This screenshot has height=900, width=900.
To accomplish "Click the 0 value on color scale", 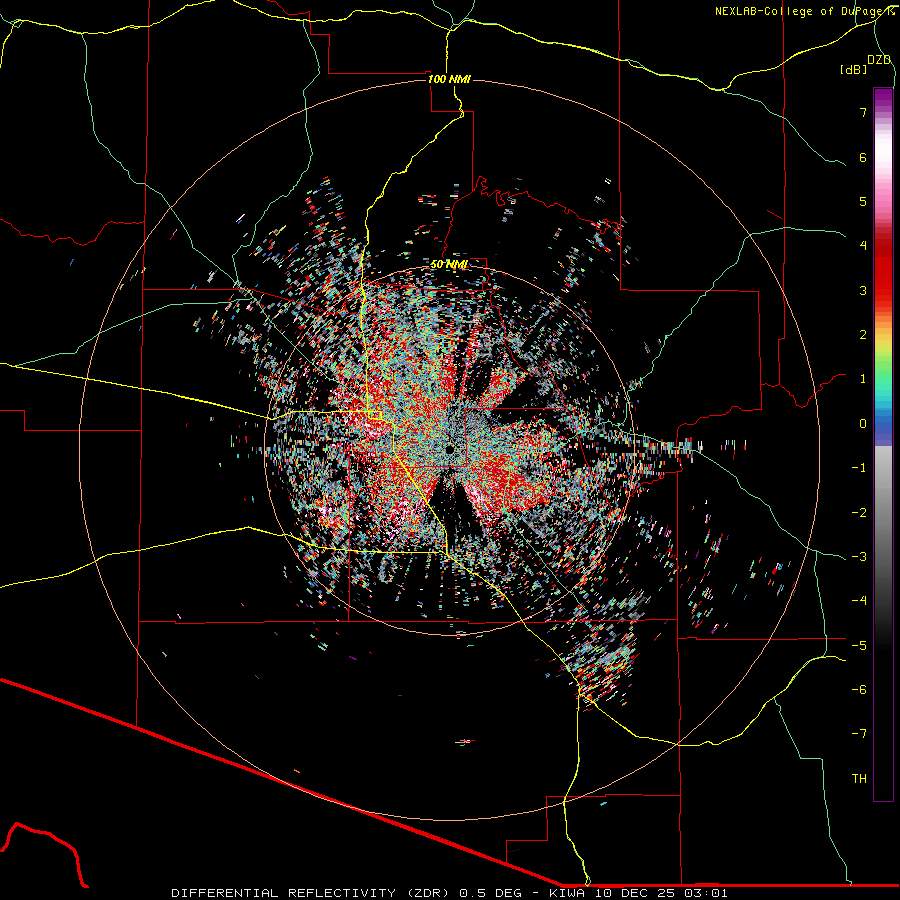I will pyautogui.click(x=863, y=424).
